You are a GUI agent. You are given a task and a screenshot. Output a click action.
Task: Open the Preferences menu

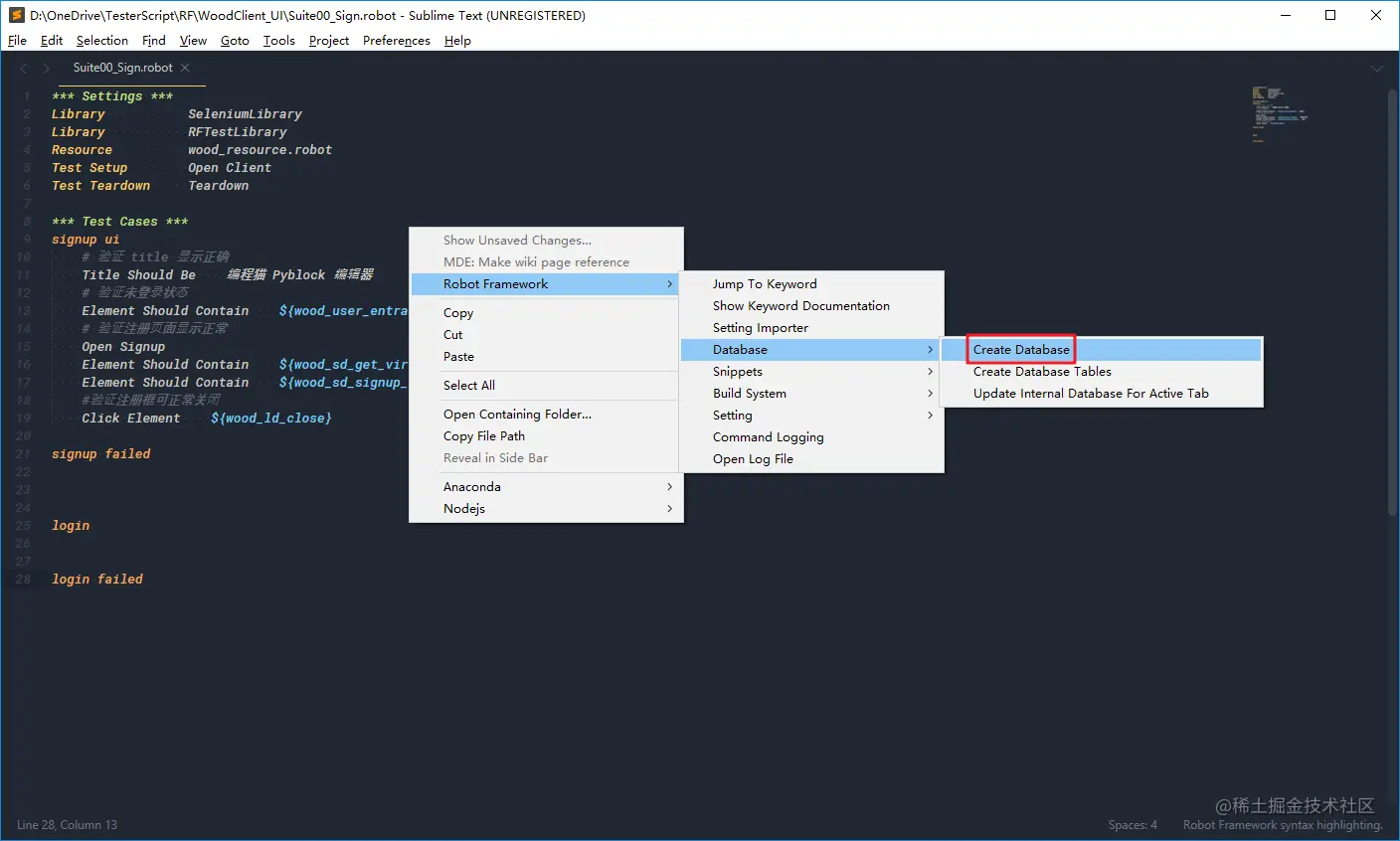[x=396, y=40]
